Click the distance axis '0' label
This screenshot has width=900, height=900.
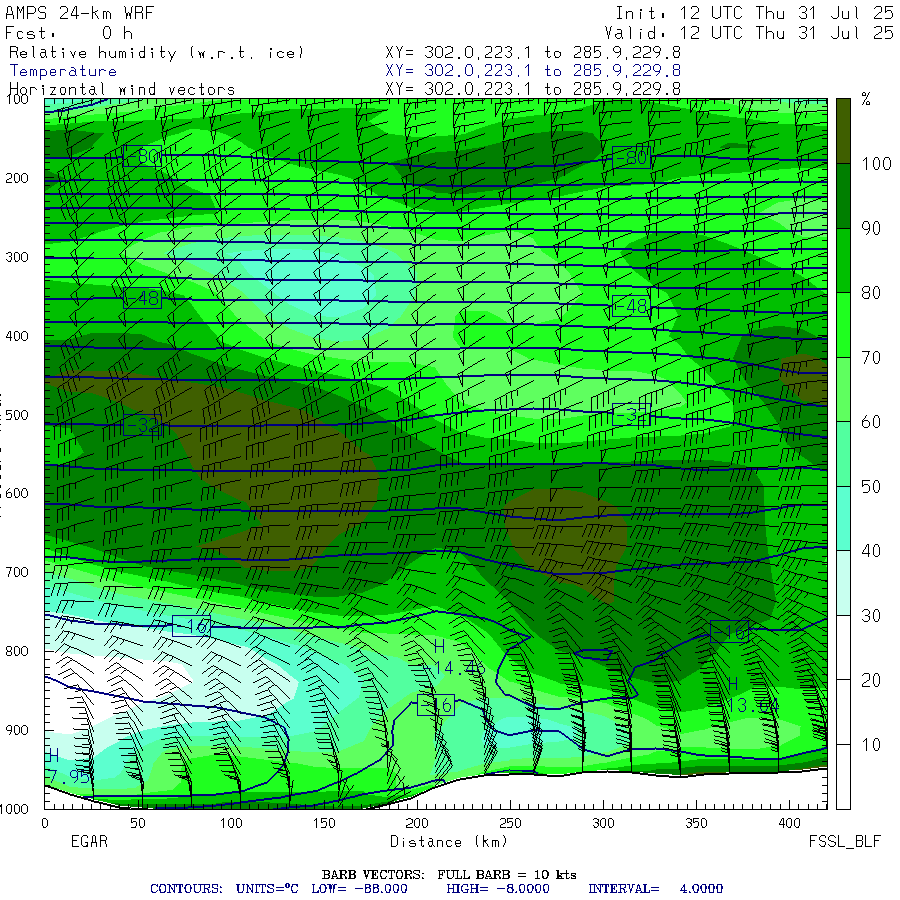(45, 824)
